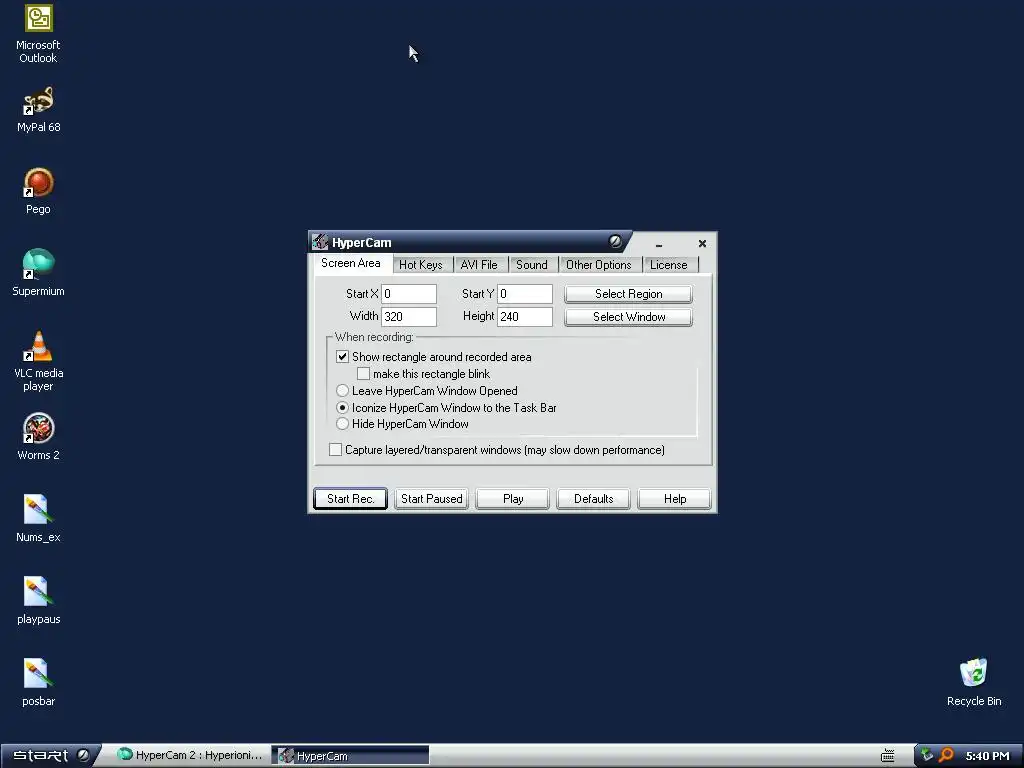Screen dimensions: 1024x768
Task: Switch to the Screen Area tab
Action: [x=351, y=263]
